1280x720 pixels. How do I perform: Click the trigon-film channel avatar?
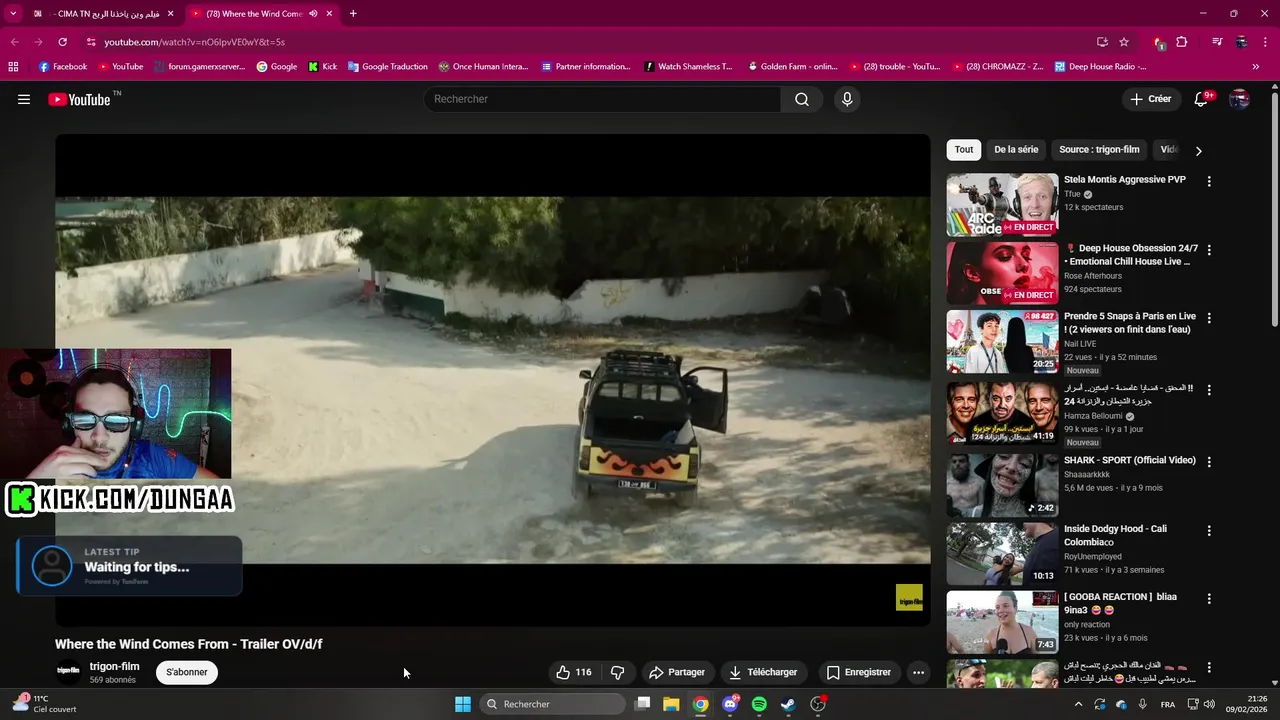[68, 672]
